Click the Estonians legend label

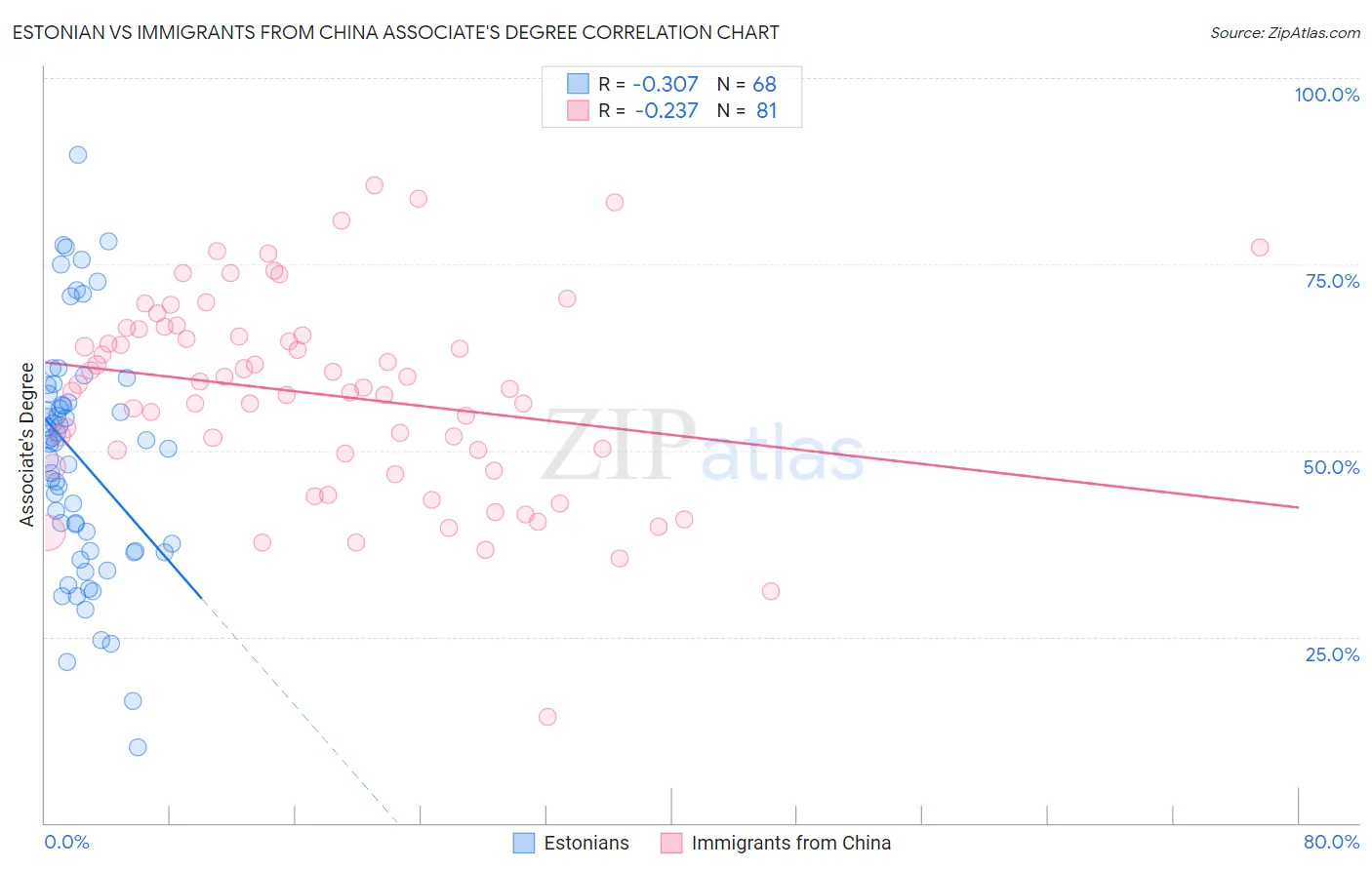[x=586, y=843]
